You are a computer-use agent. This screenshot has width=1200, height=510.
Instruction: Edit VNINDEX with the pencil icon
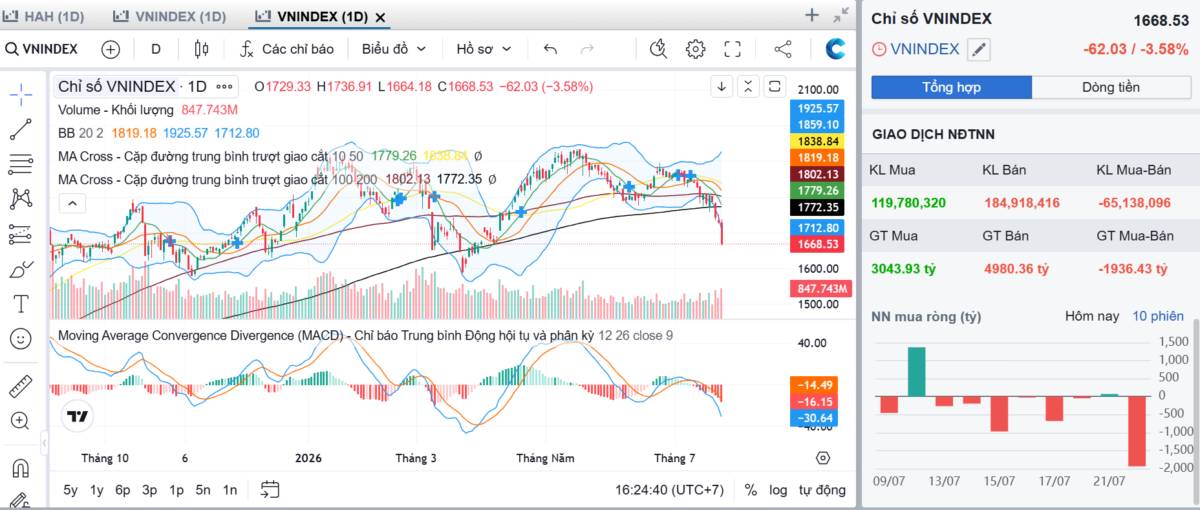(x=979, y=49)
